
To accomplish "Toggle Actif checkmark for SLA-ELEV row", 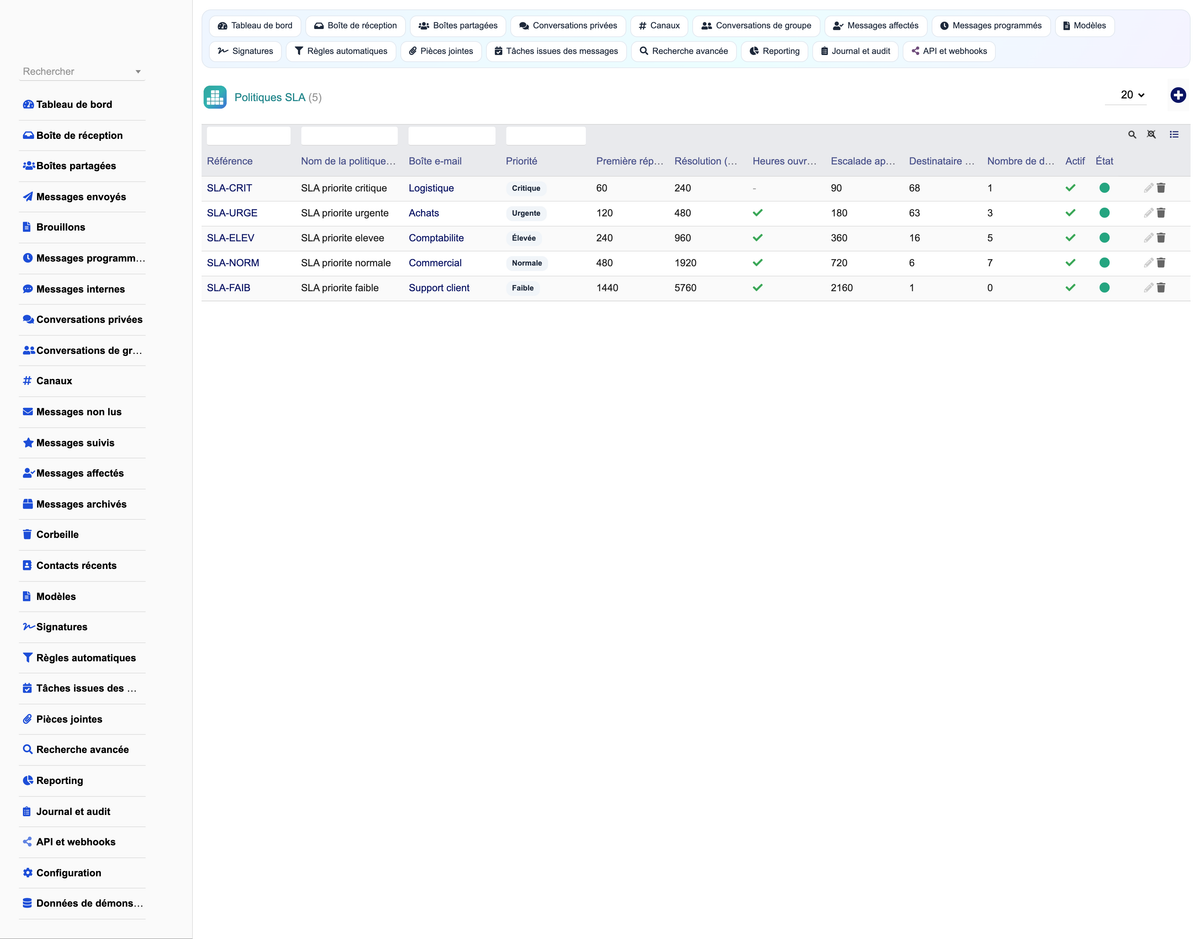I will 1070,238.
